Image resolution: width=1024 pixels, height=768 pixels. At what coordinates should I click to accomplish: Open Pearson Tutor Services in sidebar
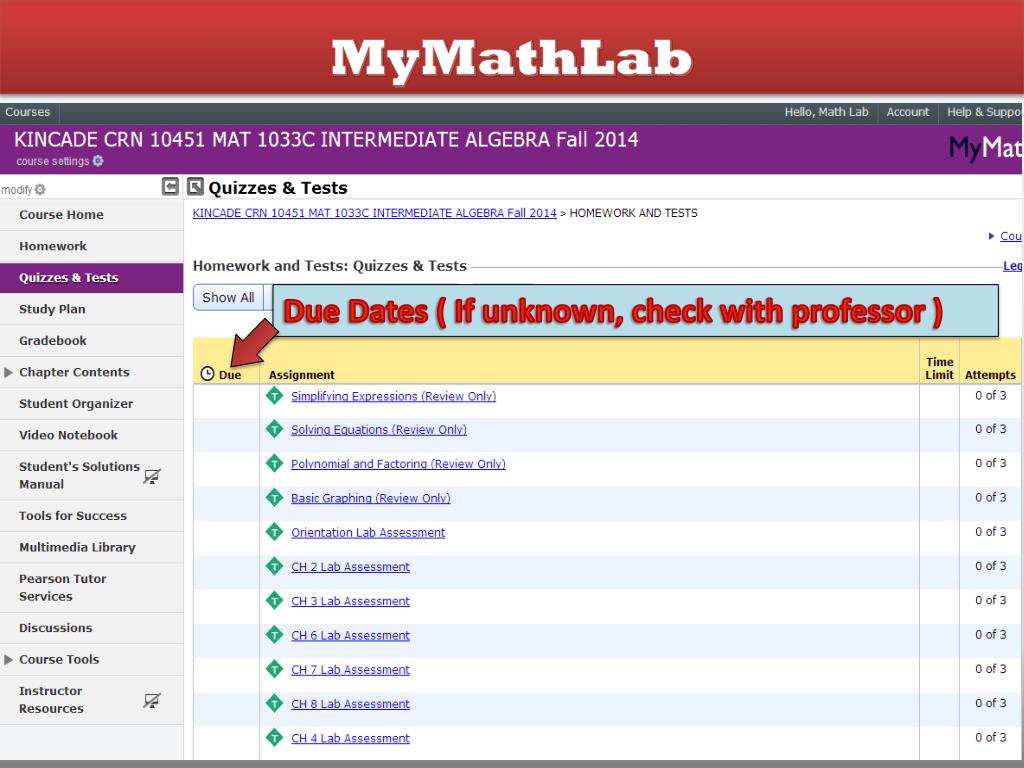point(91,588)
